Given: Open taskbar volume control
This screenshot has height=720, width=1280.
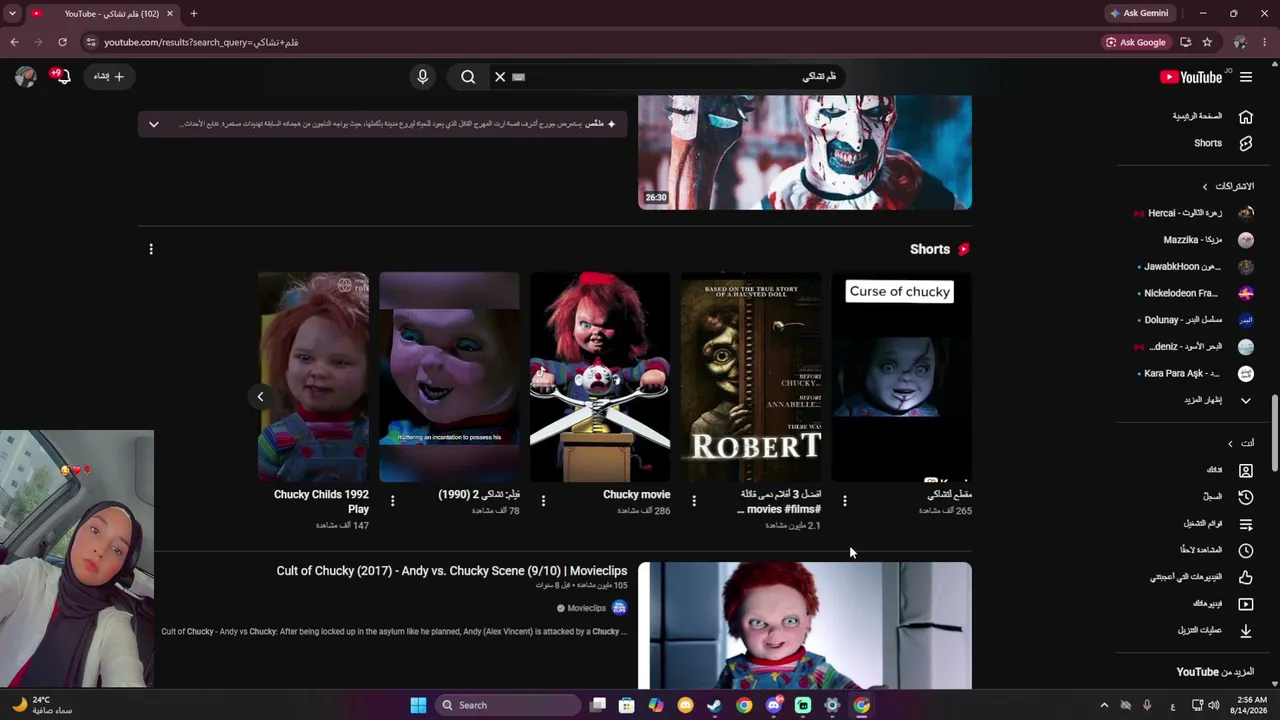Looking at the screenshot, I should click(x=1213, y=705).
